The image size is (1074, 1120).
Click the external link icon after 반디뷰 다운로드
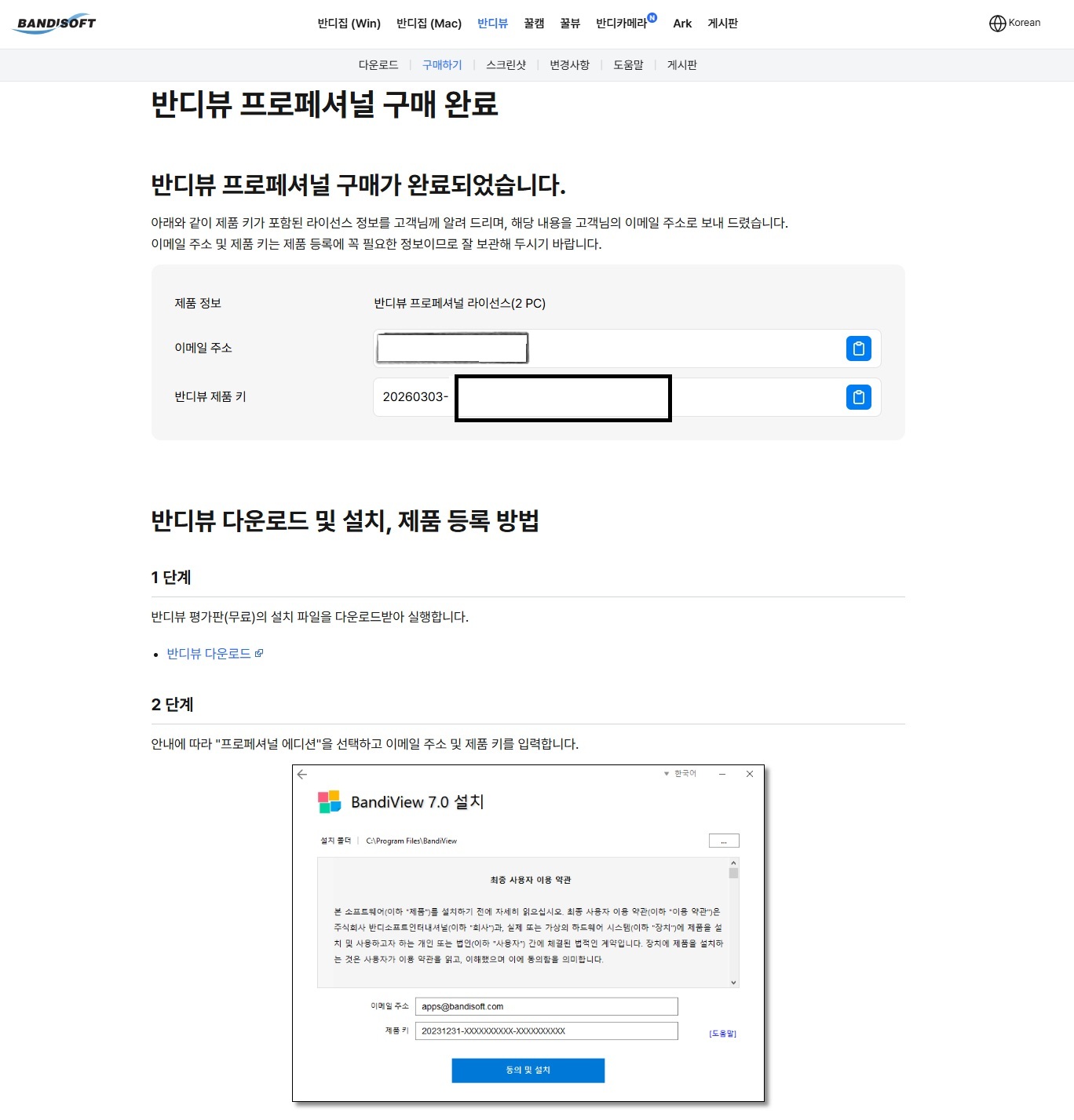tap(259, 653)
